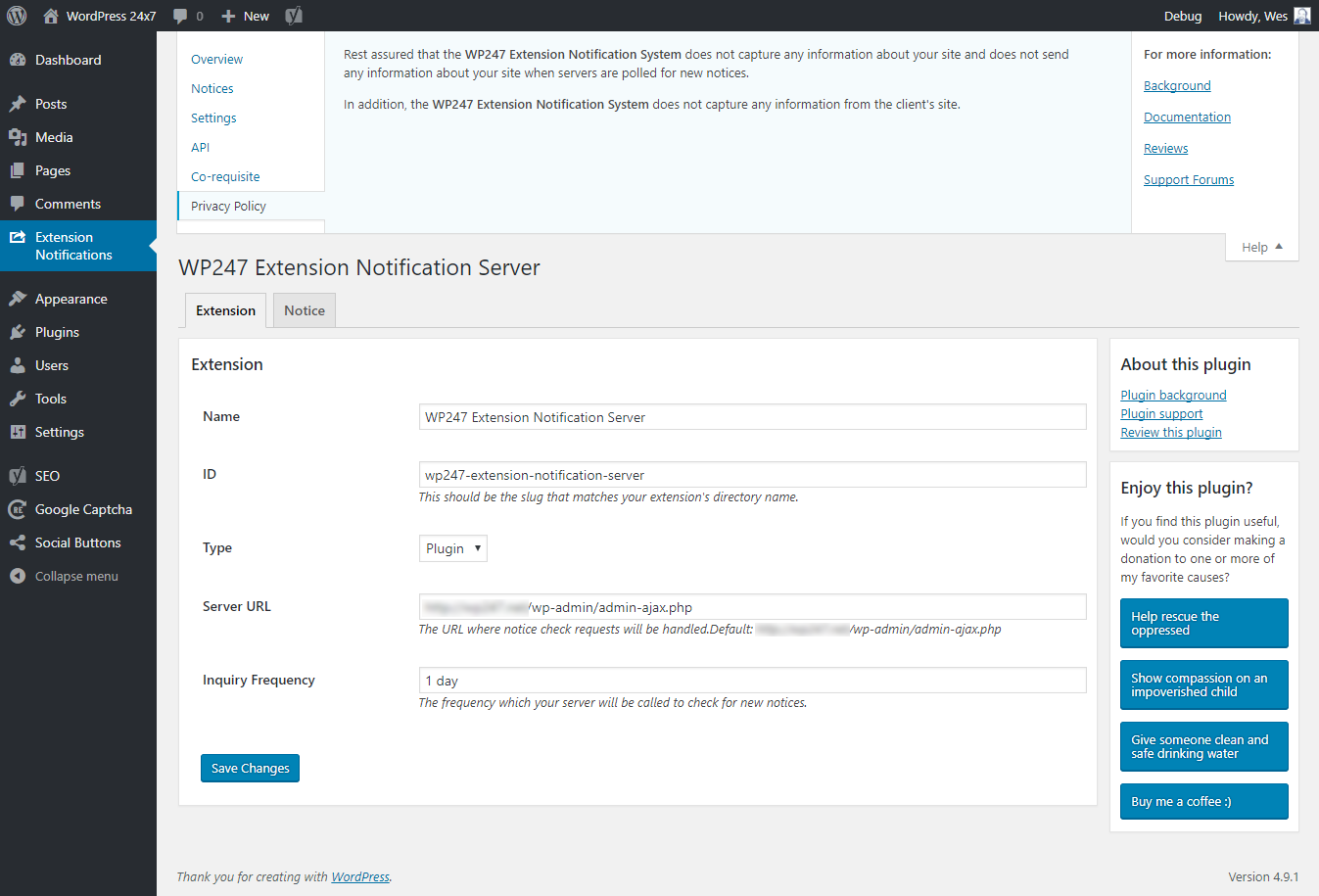Image resolution: width=1319 pixels, height=896 pixels.
Task: Click the SEO Yoast icon in sidebar
Action: (x=18, y=476)
